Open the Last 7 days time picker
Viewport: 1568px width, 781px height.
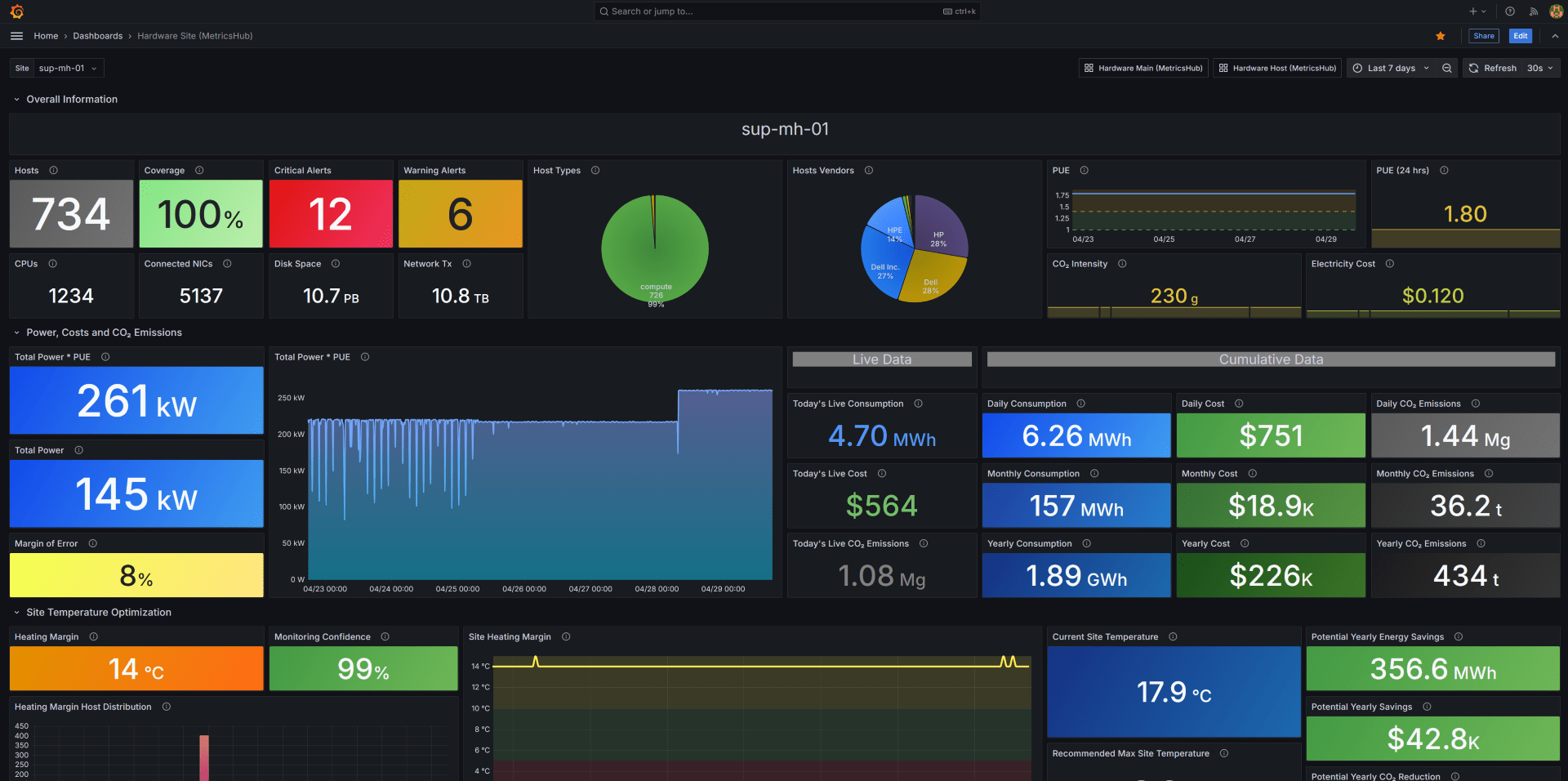1392,68
